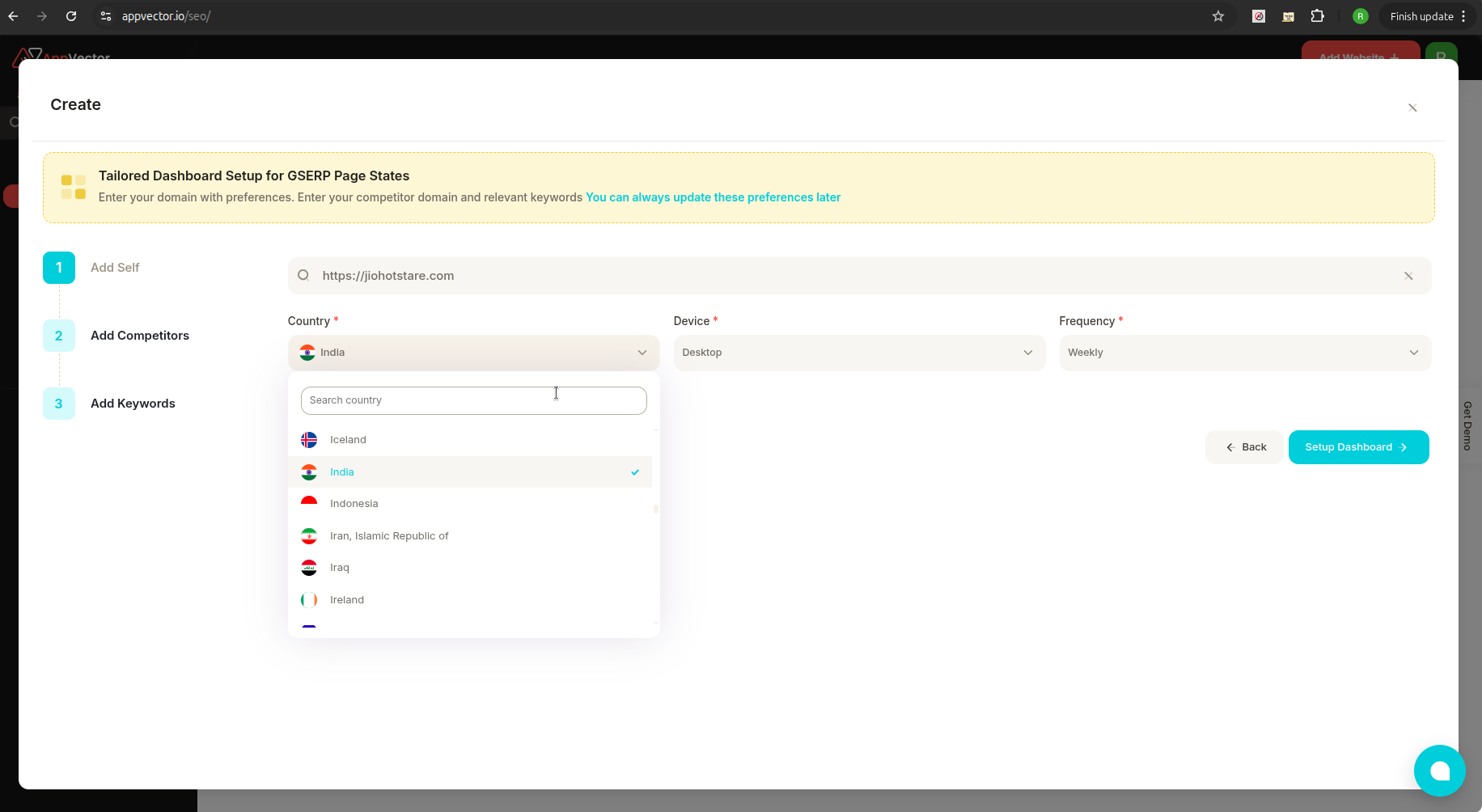Collapse the Country dropdown
Image resolution: width=1482 pixels, height=812 pixels.
tap(641, 353)
